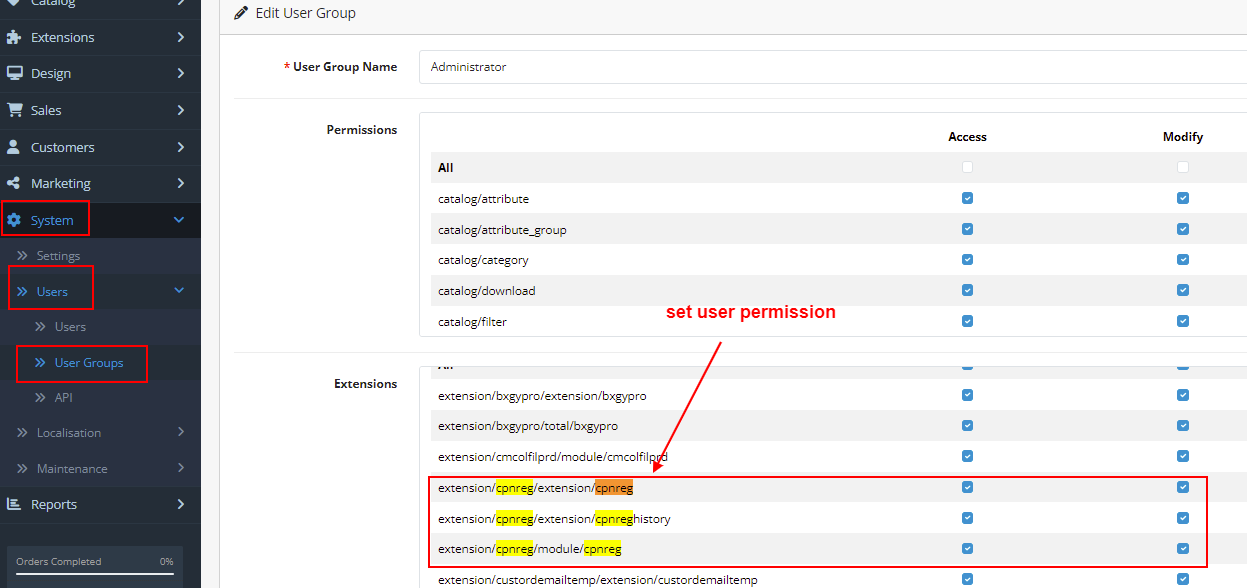Click the catalog/attribute permission row label
1247x588 pixels.
[484, 199]
